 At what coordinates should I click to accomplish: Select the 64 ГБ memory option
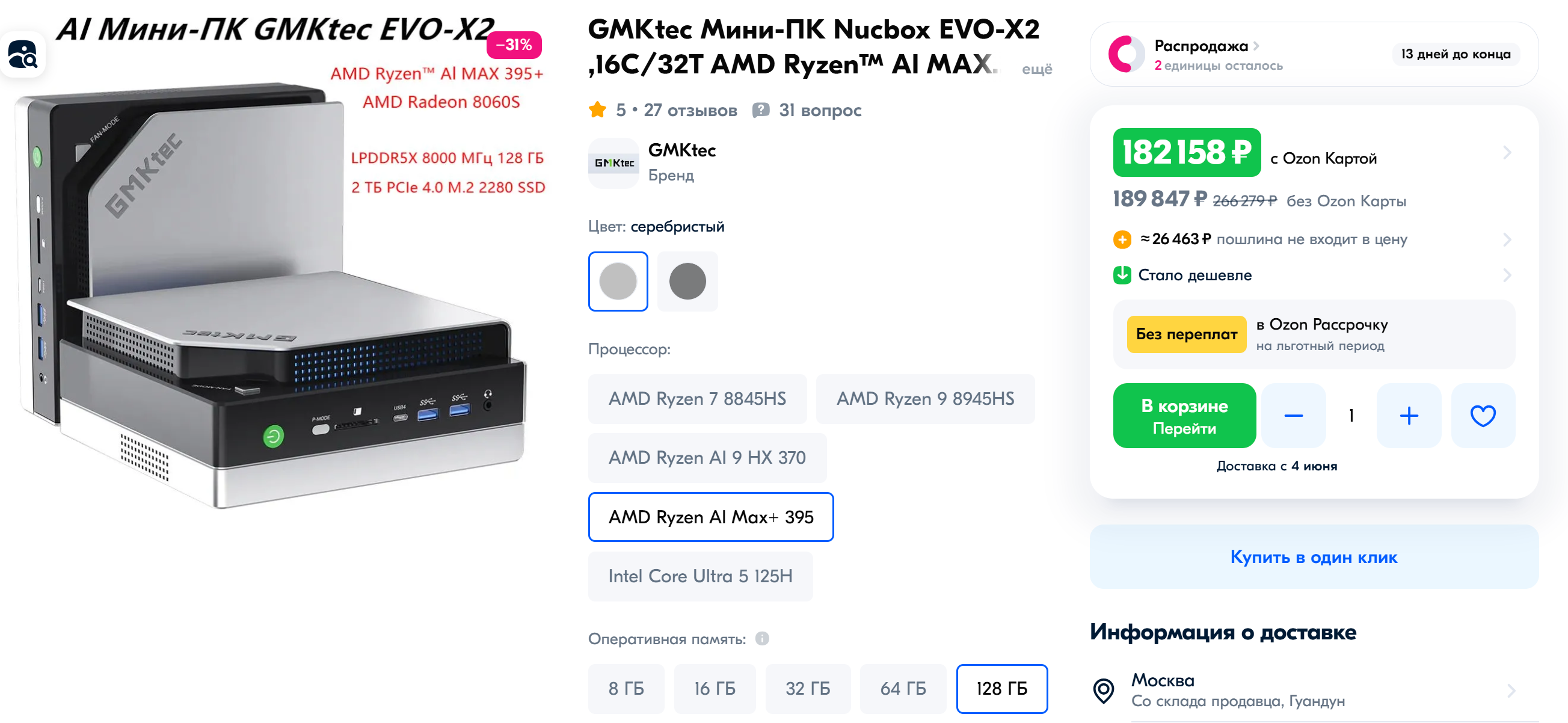[x=903, y=688]
